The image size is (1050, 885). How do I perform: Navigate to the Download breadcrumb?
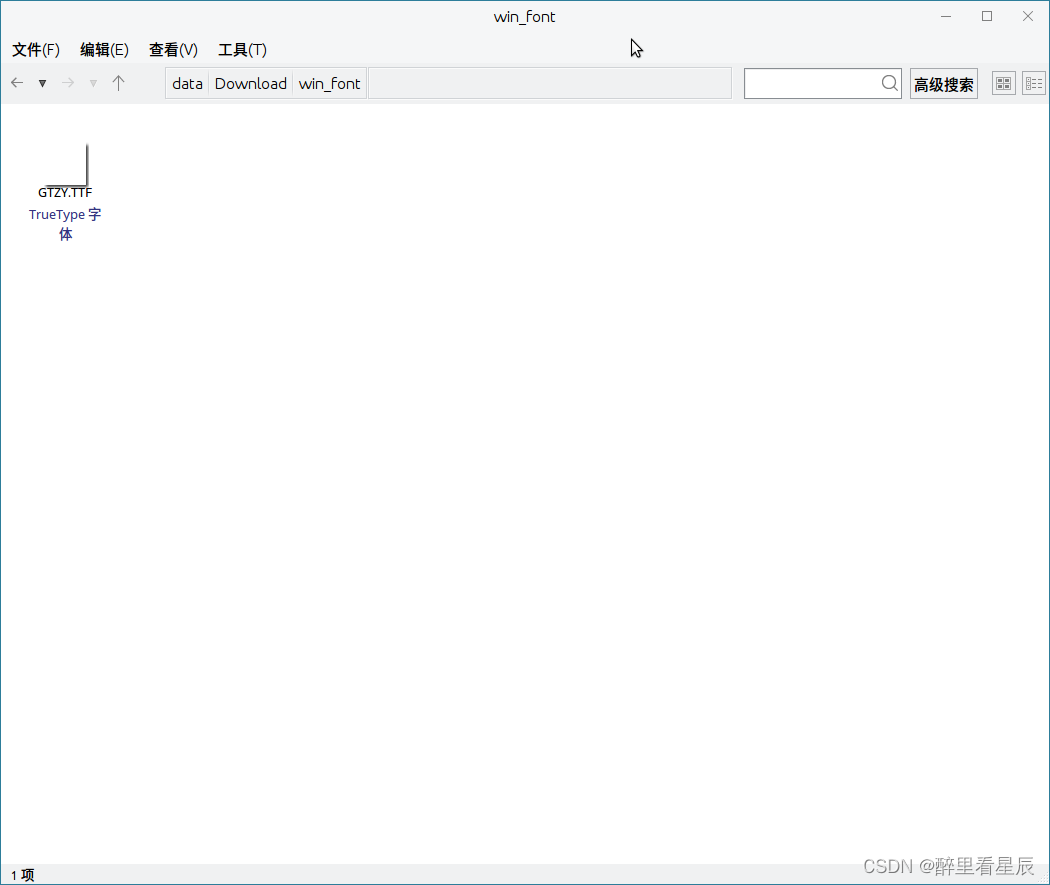(x=250, y=84)
